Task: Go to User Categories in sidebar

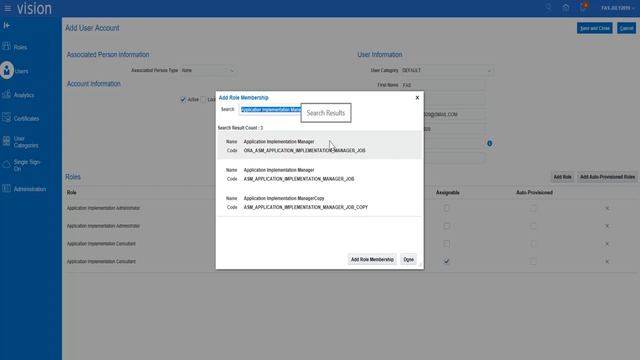Action: pos(26,142)
